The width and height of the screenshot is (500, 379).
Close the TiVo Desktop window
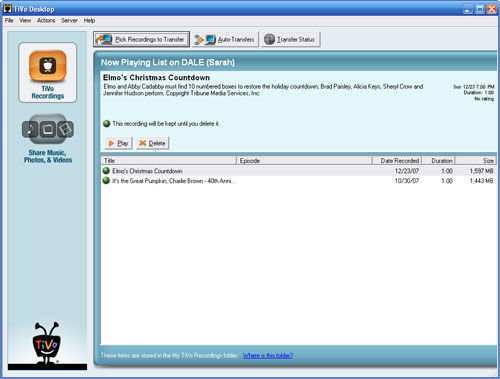[x=492, y=9]
